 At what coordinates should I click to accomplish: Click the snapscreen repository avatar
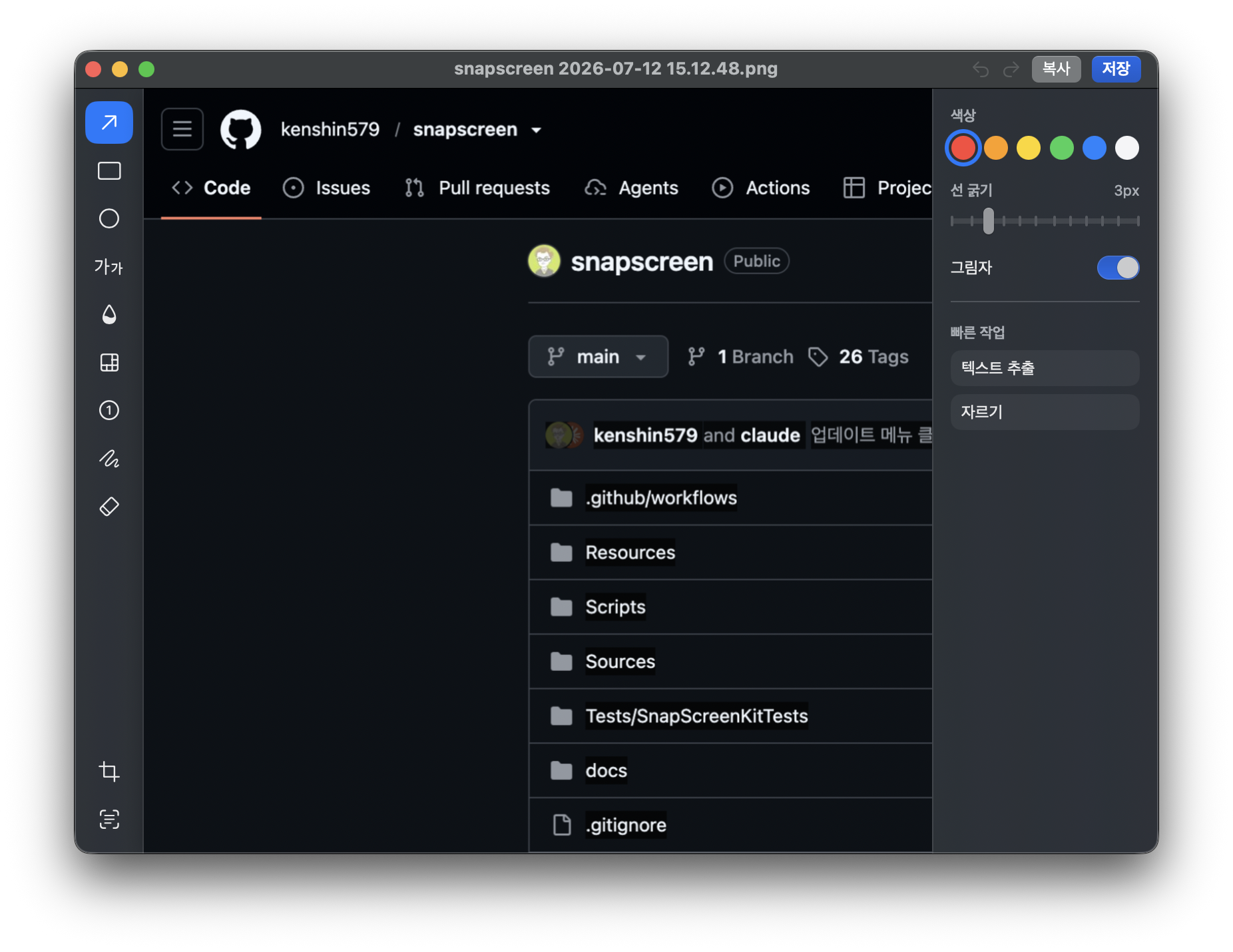544,261
